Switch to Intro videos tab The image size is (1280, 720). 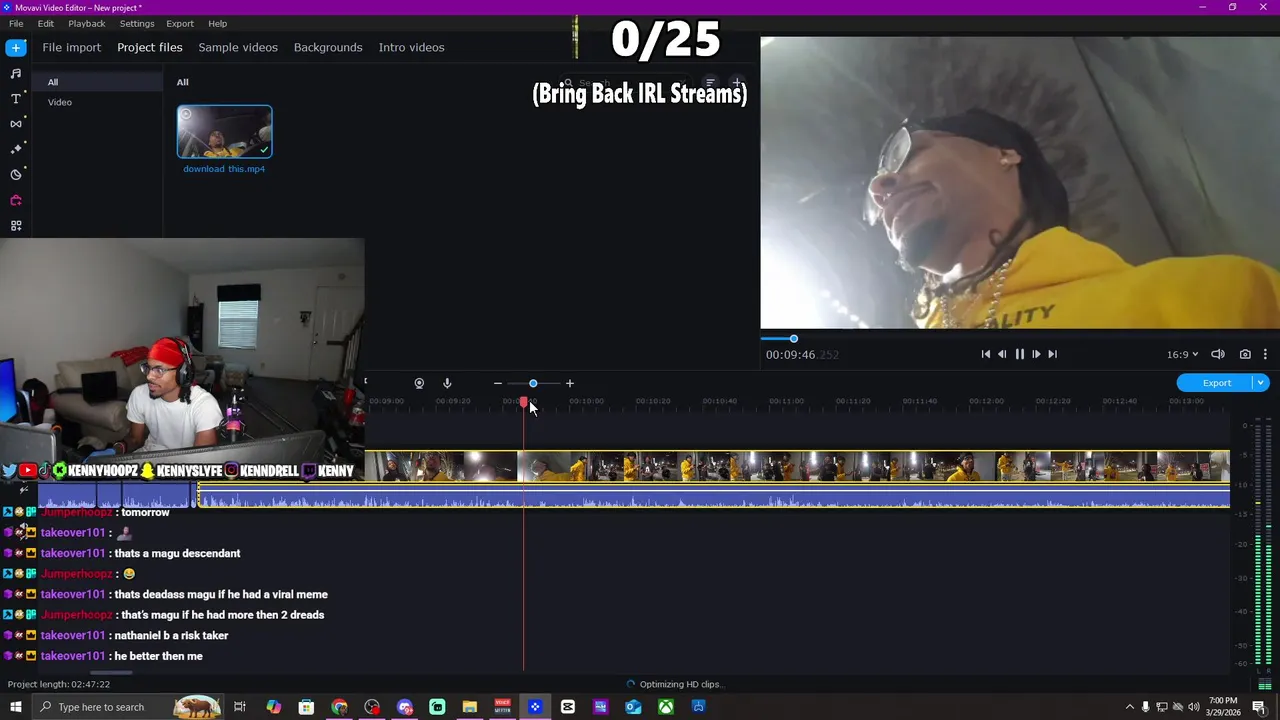[x=411, y=47]
